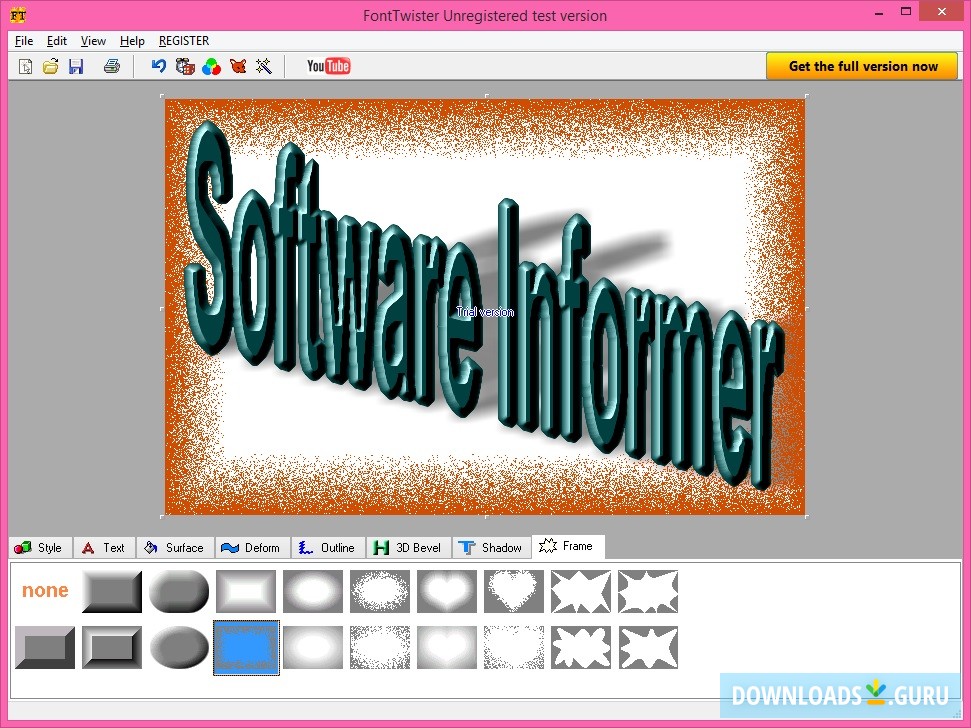Select top-row soft heart frame
Image resolution: width=971 pixels, height=728 pixels.
[446, 592]
